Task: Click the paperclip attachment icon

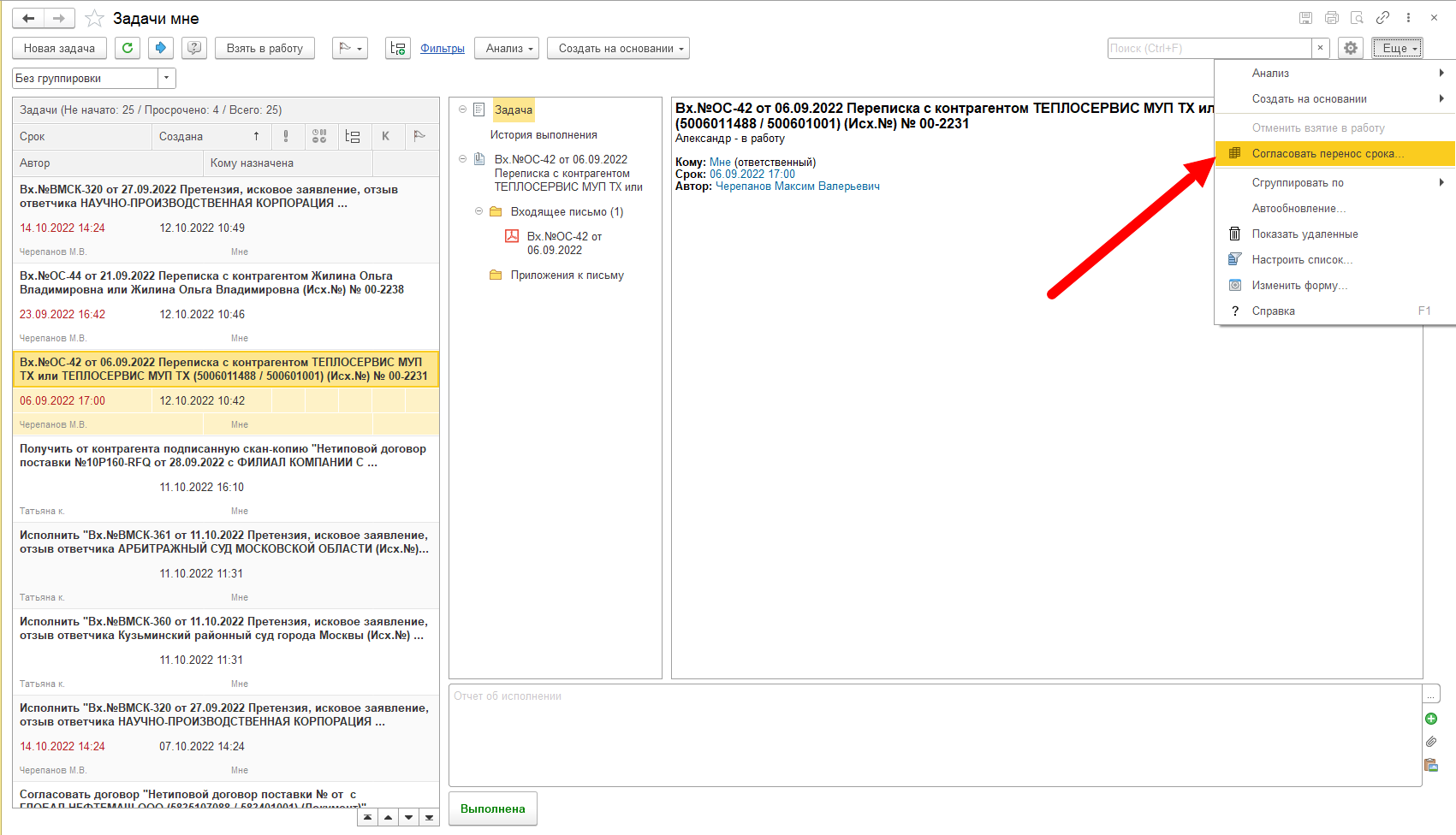Action: [x=1431, y=742]
